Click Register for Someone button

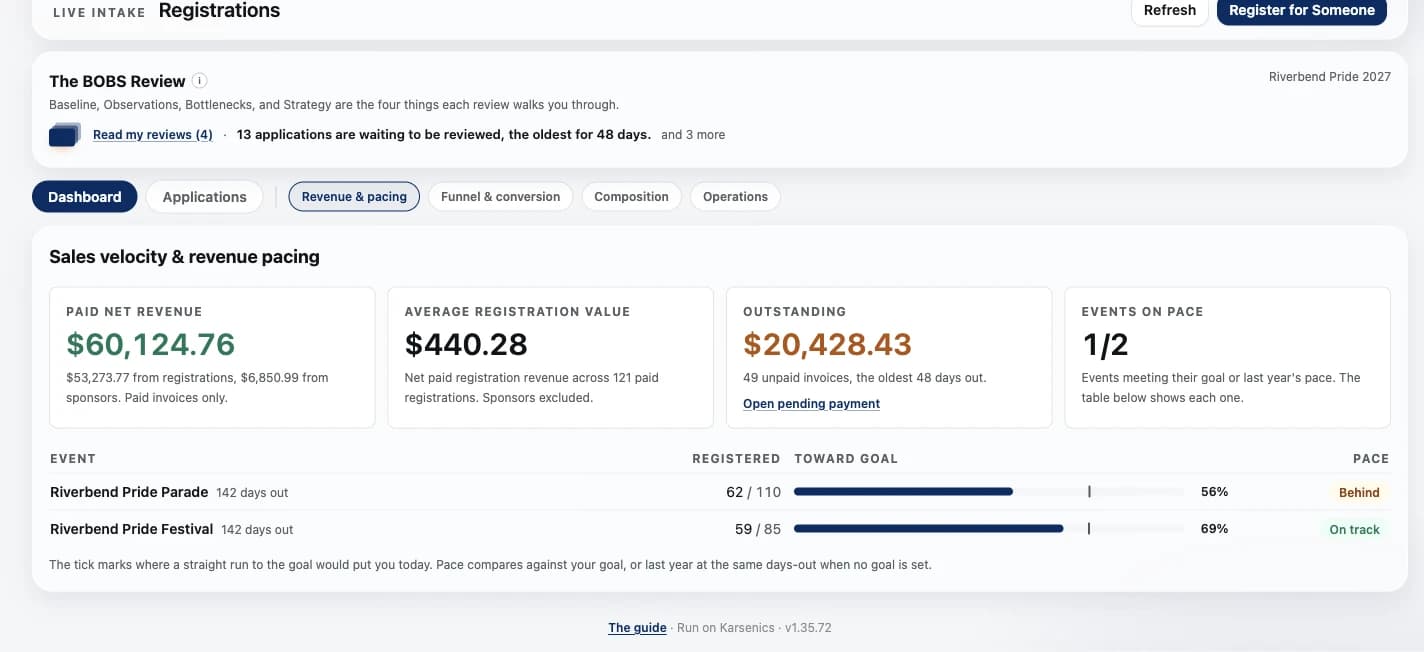pyautogui.click(x=1302, y=10)
